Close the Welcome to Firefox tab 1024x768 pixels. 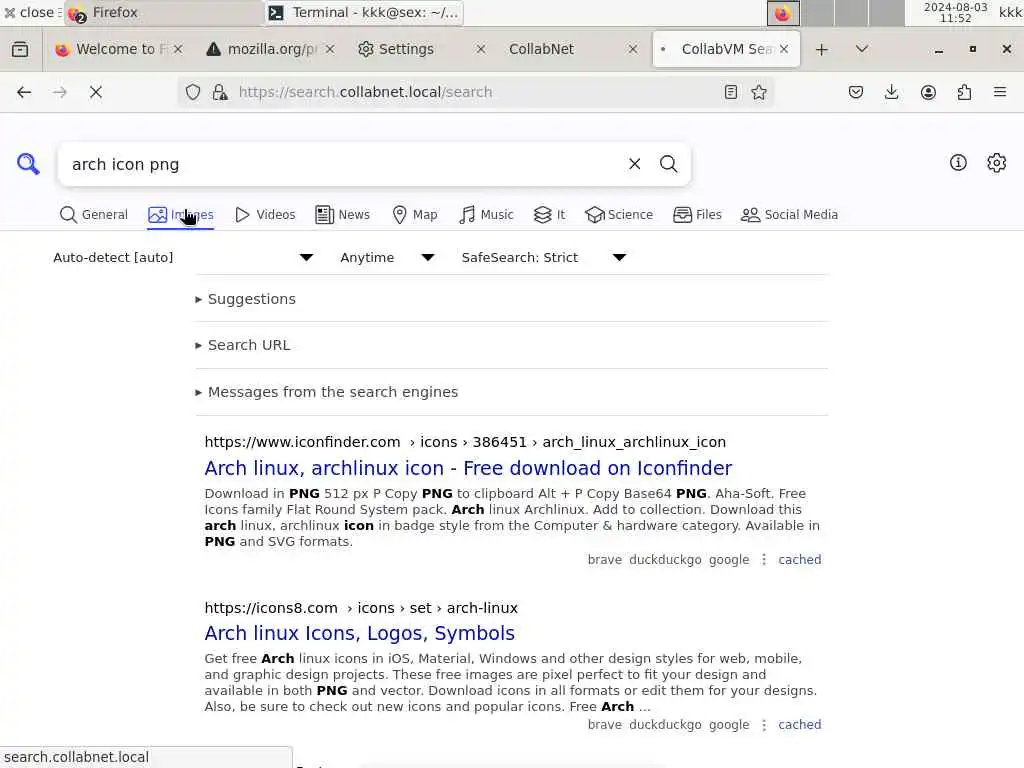[x=178, y=49]
